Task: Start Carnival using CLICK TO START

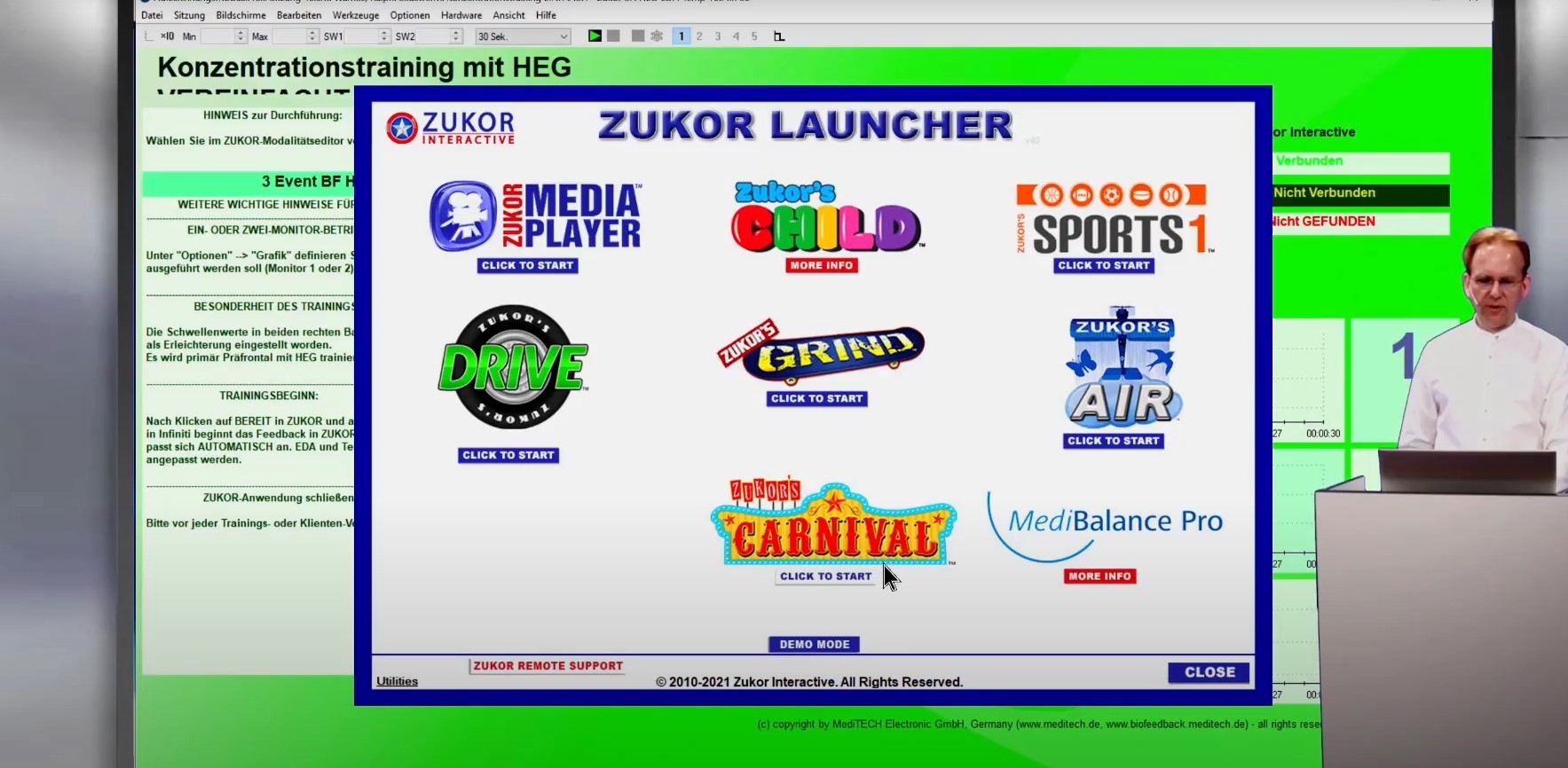Action: (826, 576)
